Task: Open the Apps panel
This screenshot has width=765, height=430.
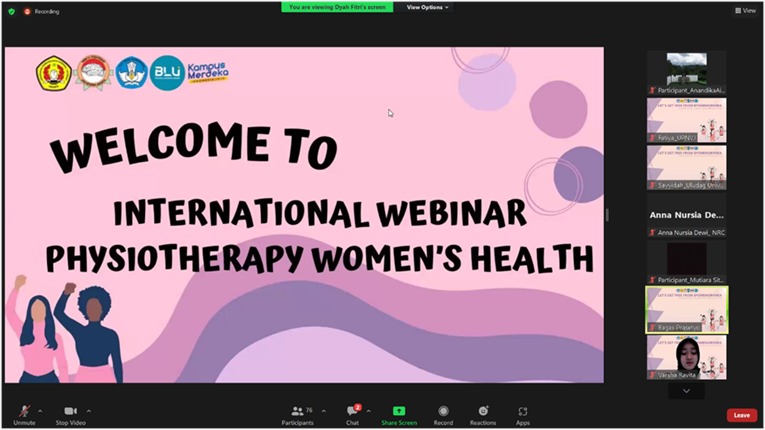Action: (522, 411)
